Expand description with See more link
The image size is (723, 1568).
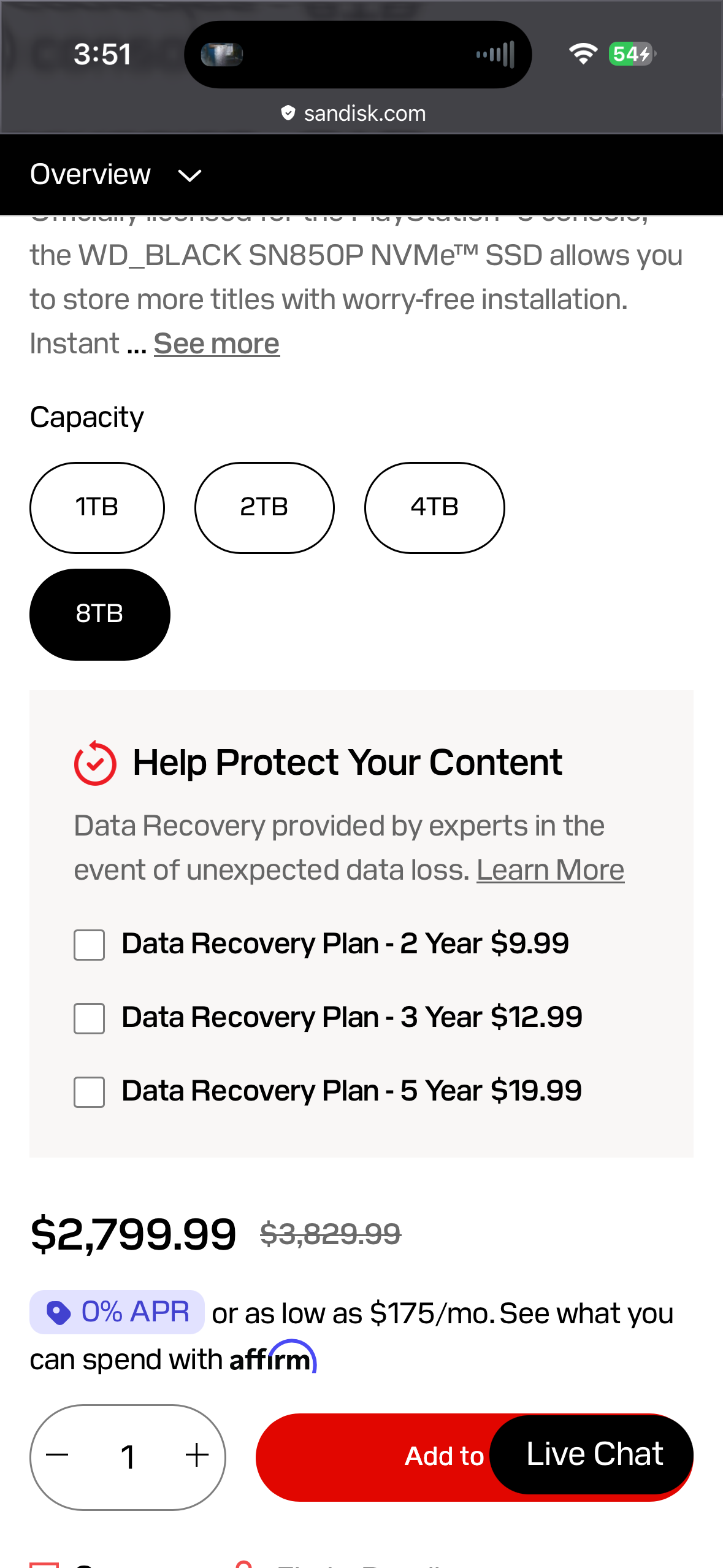[x=216, y=344]
